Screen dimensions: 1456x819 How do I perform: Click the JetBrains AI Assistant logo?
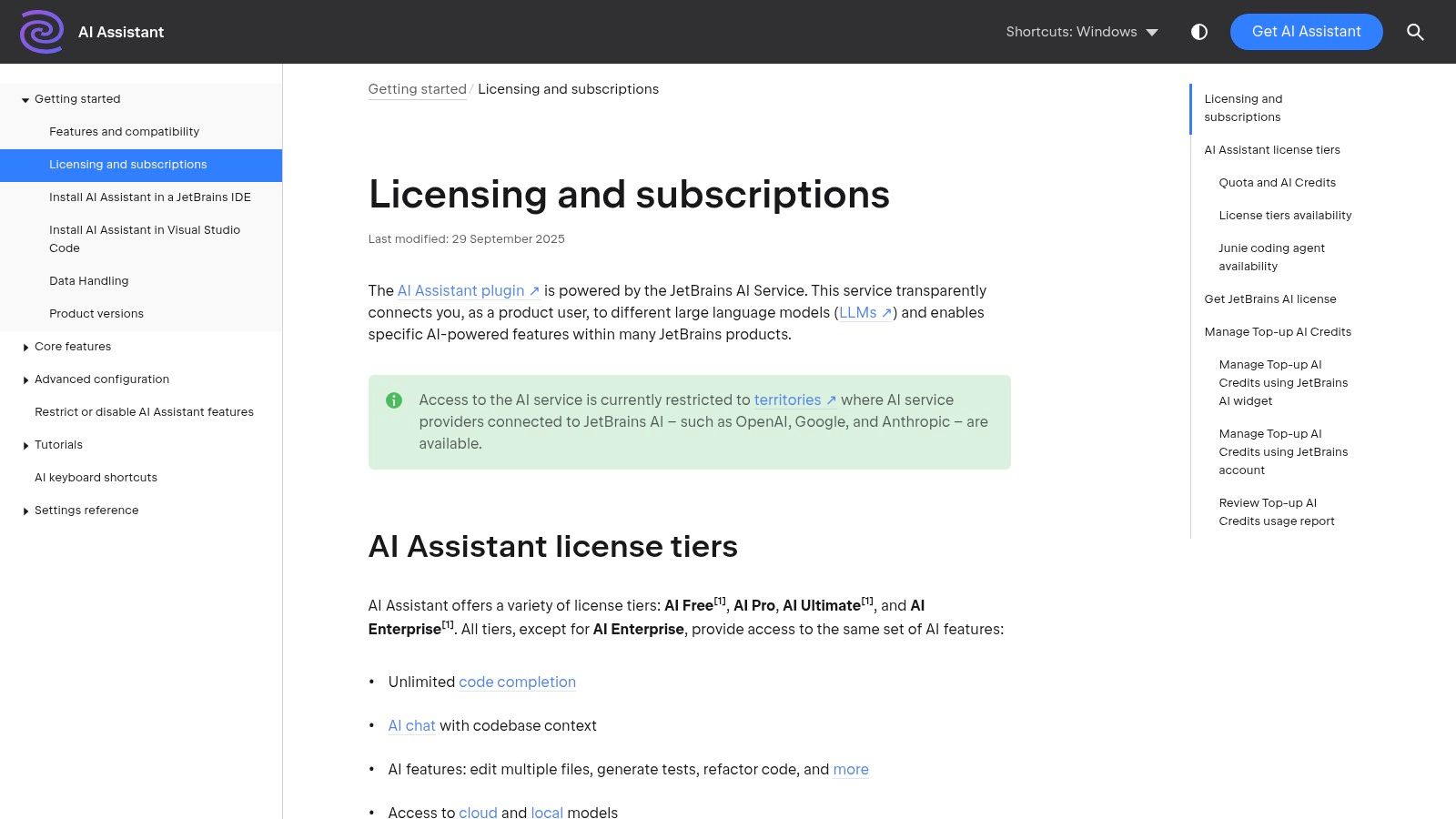pos(42,32)
